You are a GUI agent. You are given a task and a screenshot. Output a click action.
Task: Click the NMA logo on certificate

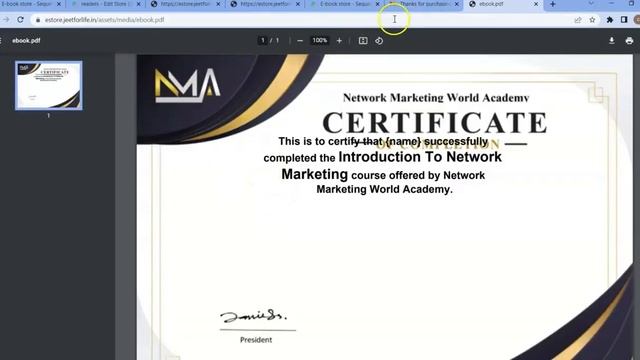[187, 86]
